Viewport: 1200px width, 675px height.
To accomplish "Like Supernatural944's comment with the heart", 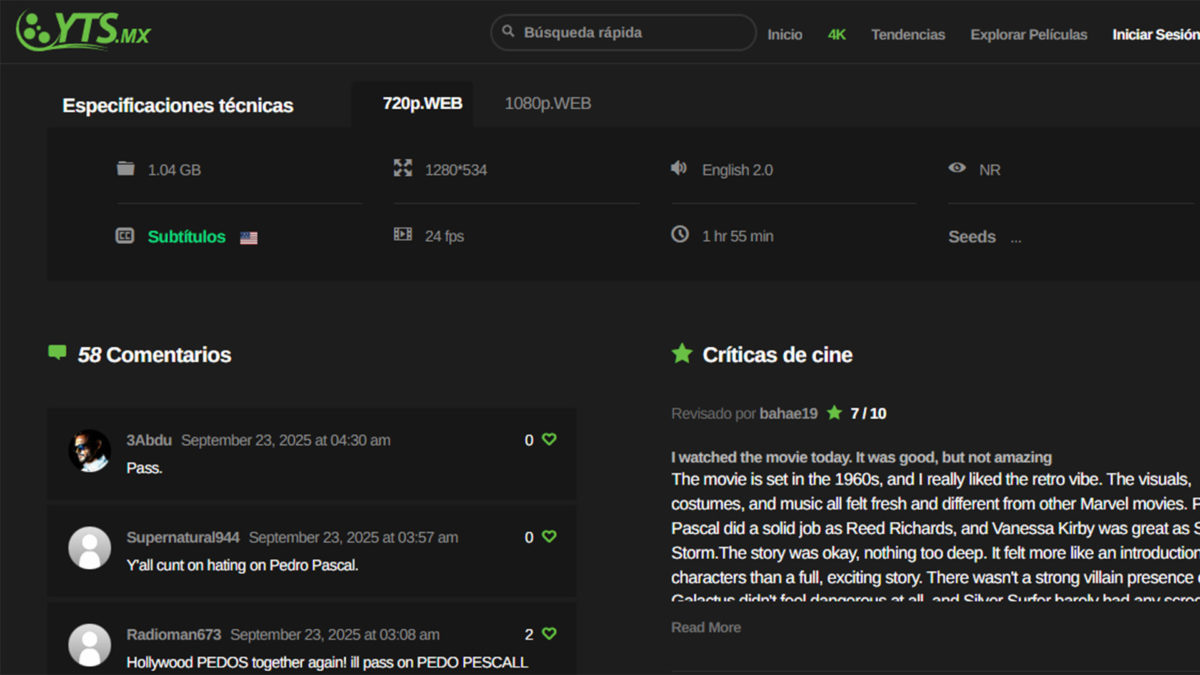I will click(x=549, y=536).
